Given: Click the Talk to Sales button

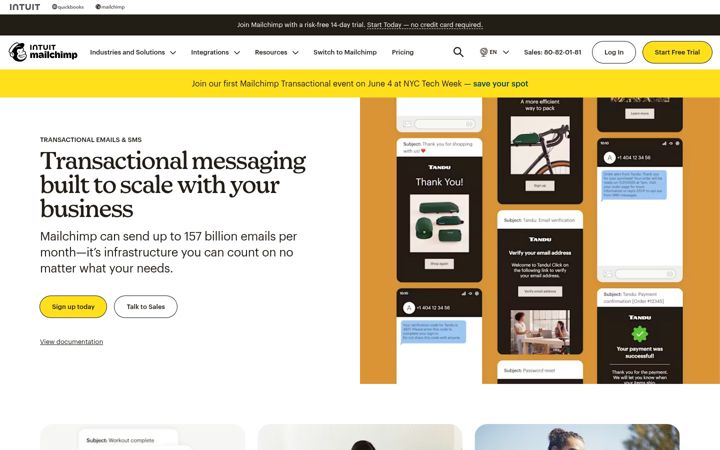Looking at the screenshot, I should 146,307.
